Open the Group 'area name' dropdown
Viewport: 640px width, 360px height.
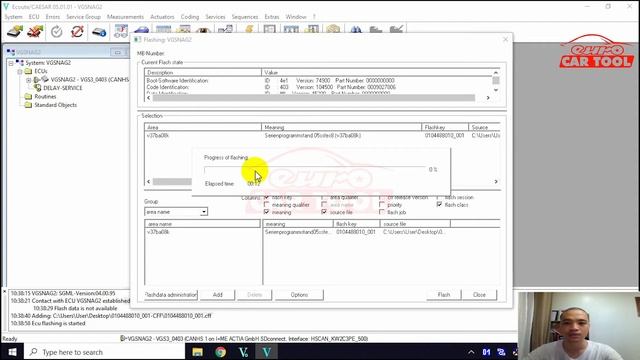(203, 212)
